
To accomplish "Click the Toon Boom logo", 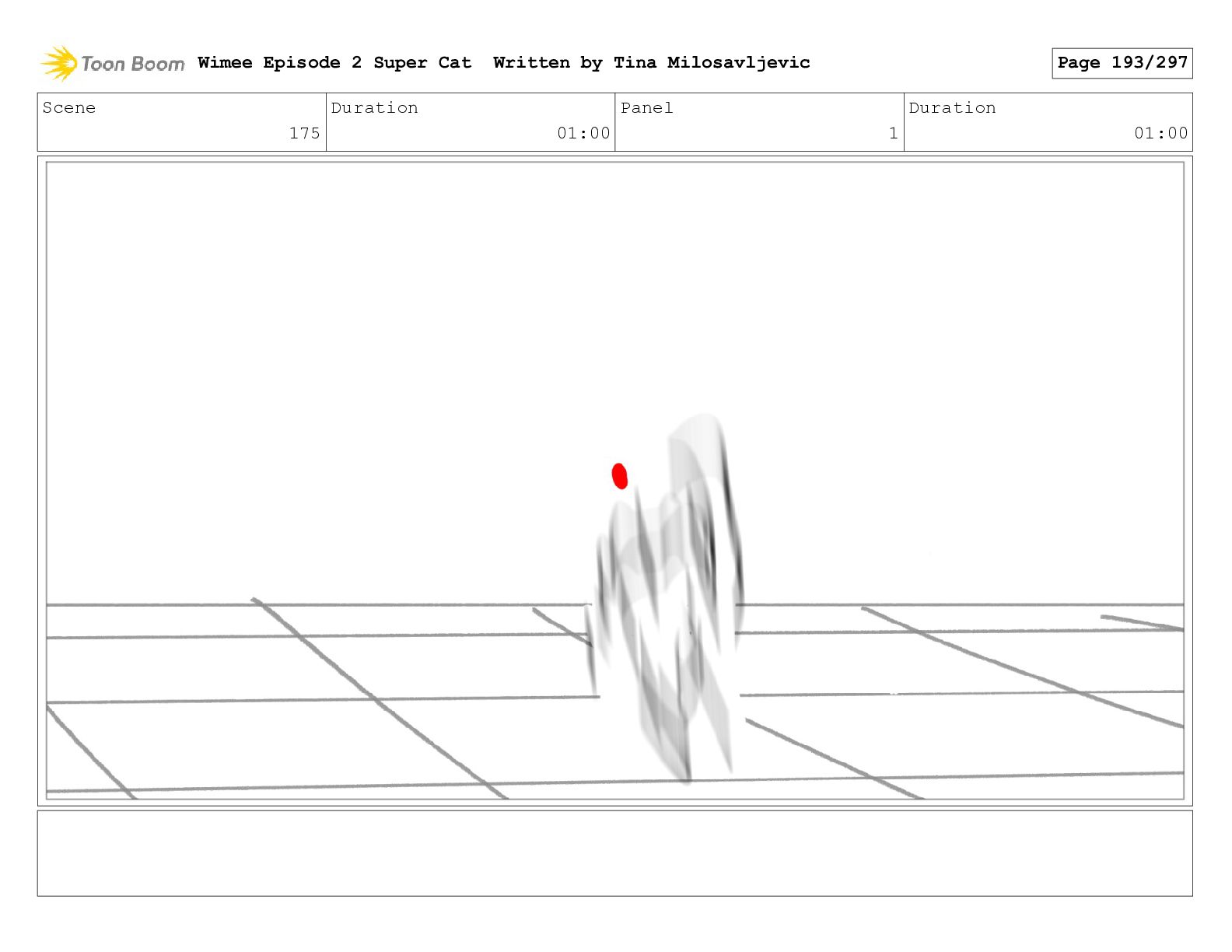I will (x=113, y=63).
